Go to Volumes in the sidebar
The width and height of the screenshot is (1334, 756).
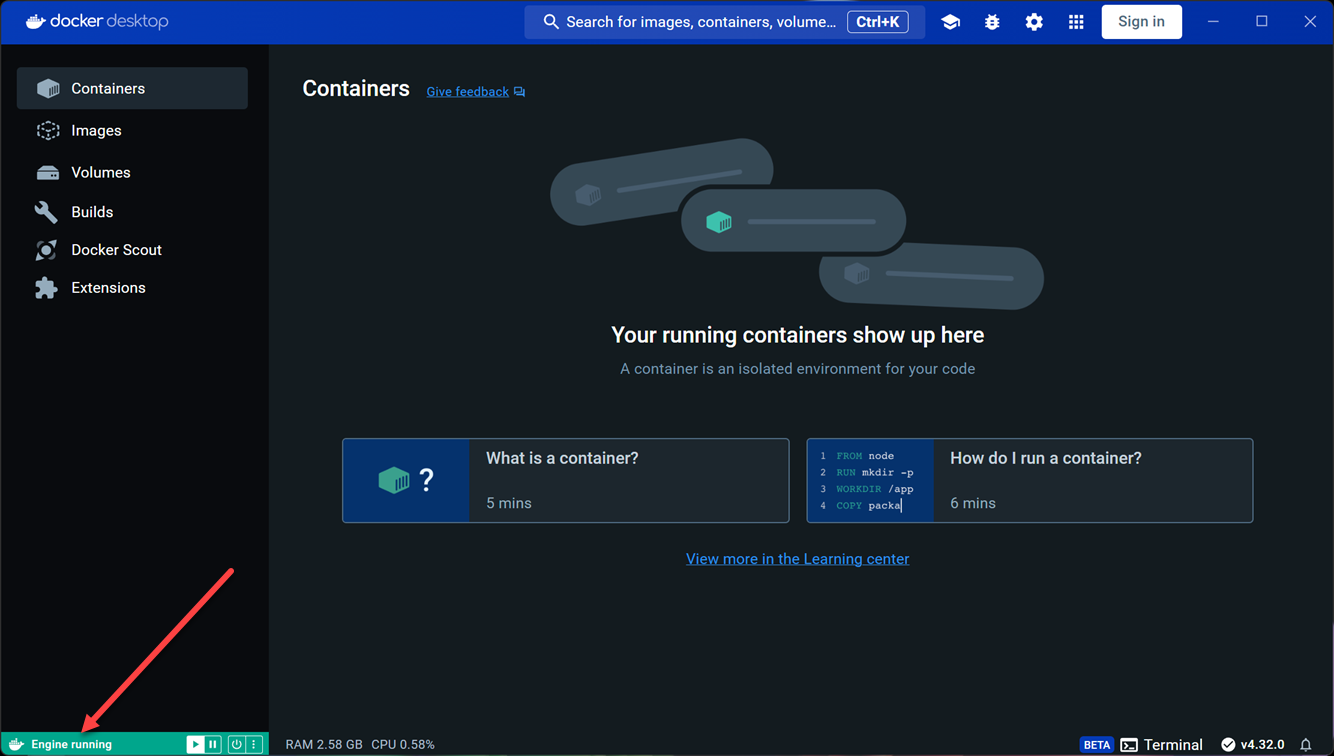tap(132, 172)
